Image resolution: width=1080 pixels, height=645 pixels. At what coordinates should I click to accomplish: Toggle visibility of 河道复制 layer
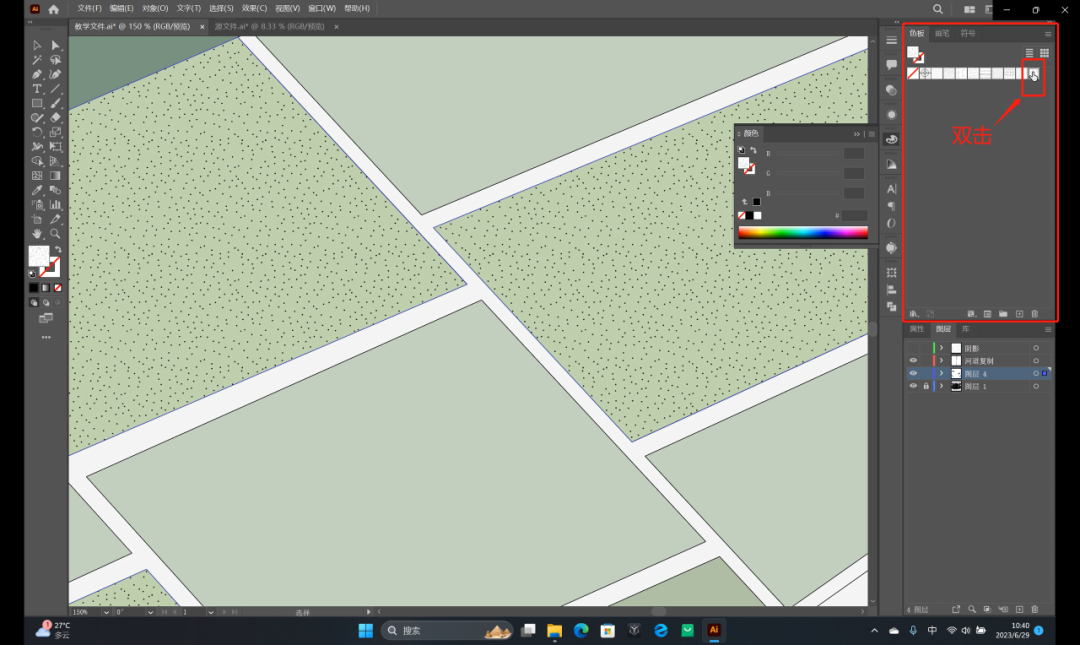(913, 361)
